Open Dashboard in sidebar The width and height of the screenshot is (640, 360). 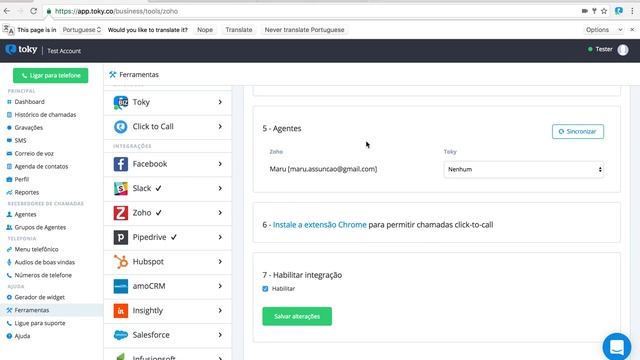click(29, 102)
